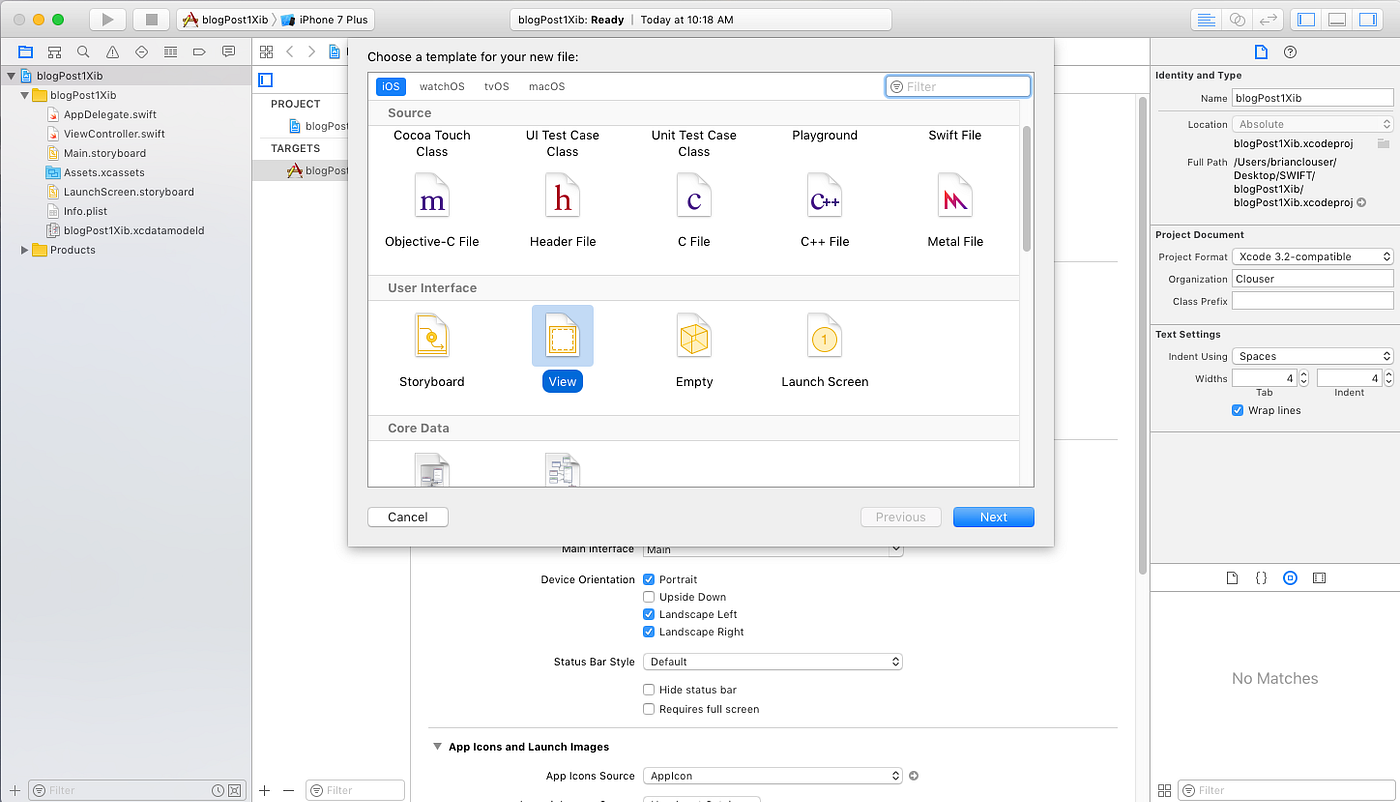Select the iOS platform tab
Image resolution: width=1400 pixels, height=802 pixels.
pyautogui.click(x=391, y=86)
